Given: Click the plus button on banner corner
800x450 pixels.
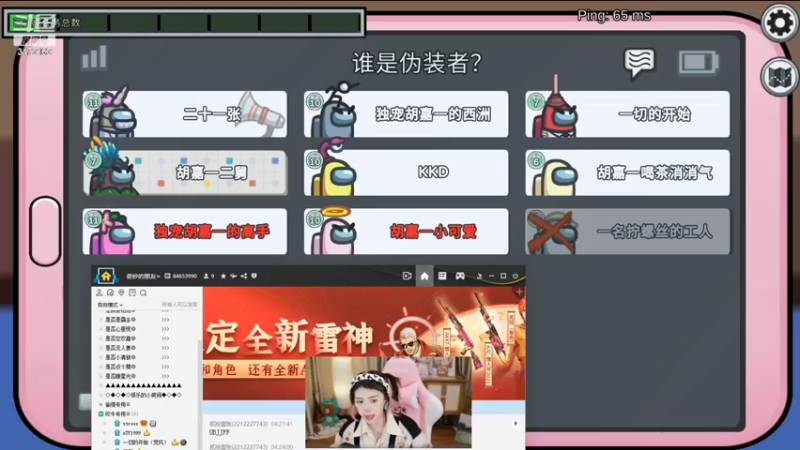Looking at the screenshot, I should tap(519, 292).
